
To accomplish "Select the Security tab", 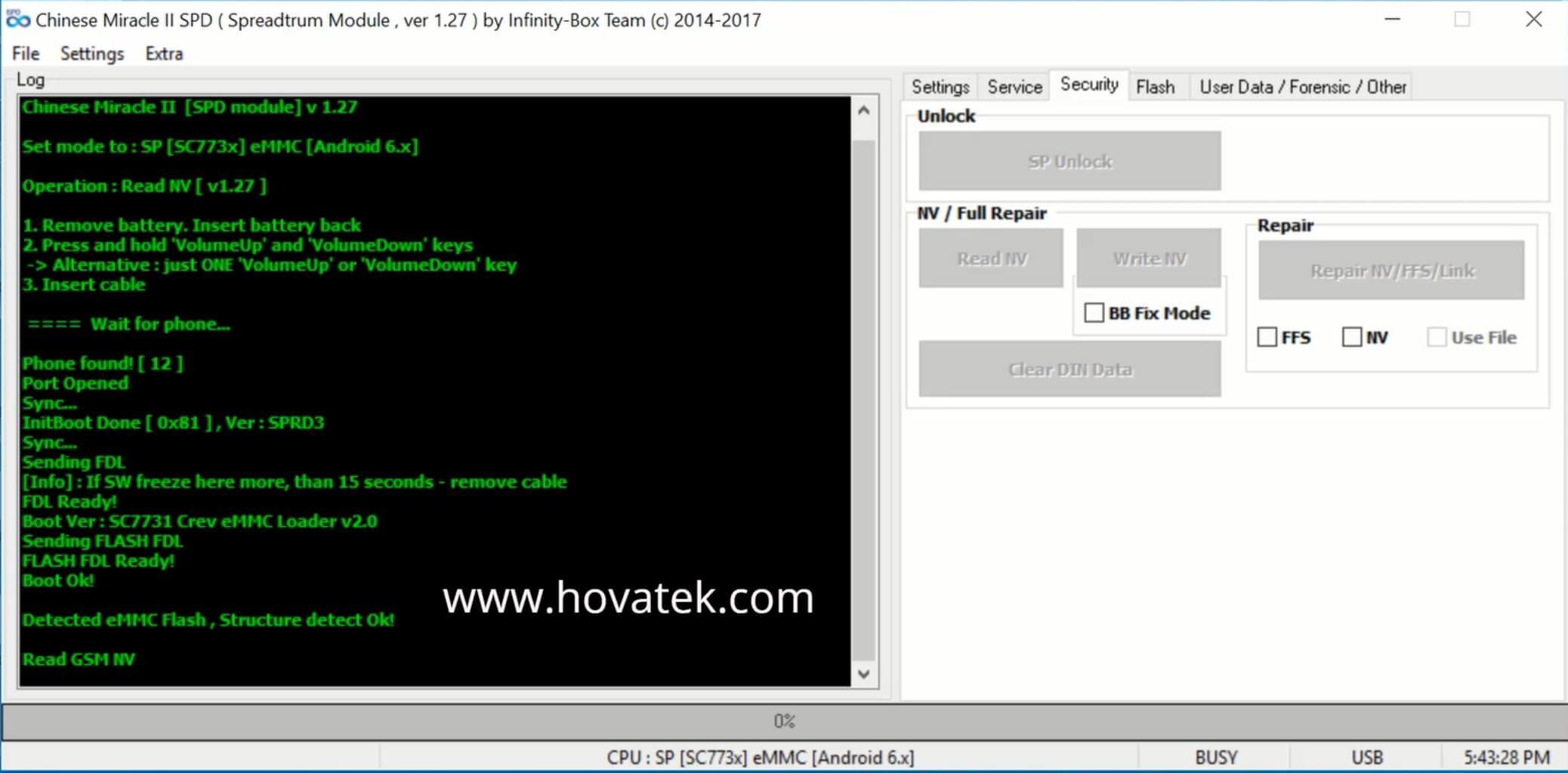I will pyautogui.click(x=1089, y=85).
